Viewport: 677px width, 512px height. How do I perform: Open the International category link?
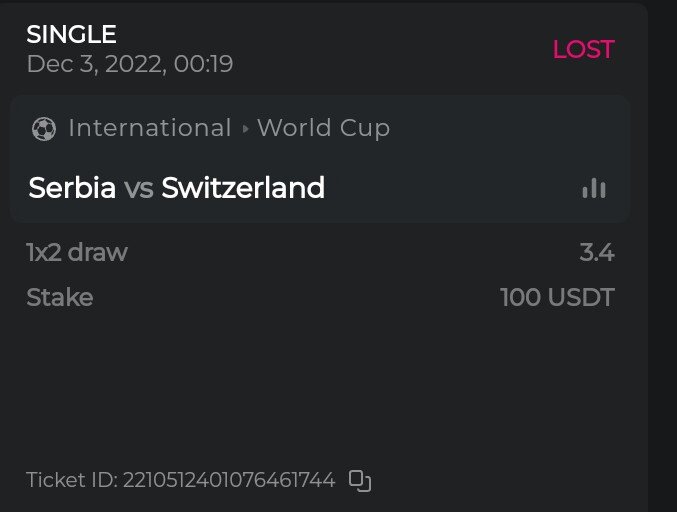(x=149, y=129)
